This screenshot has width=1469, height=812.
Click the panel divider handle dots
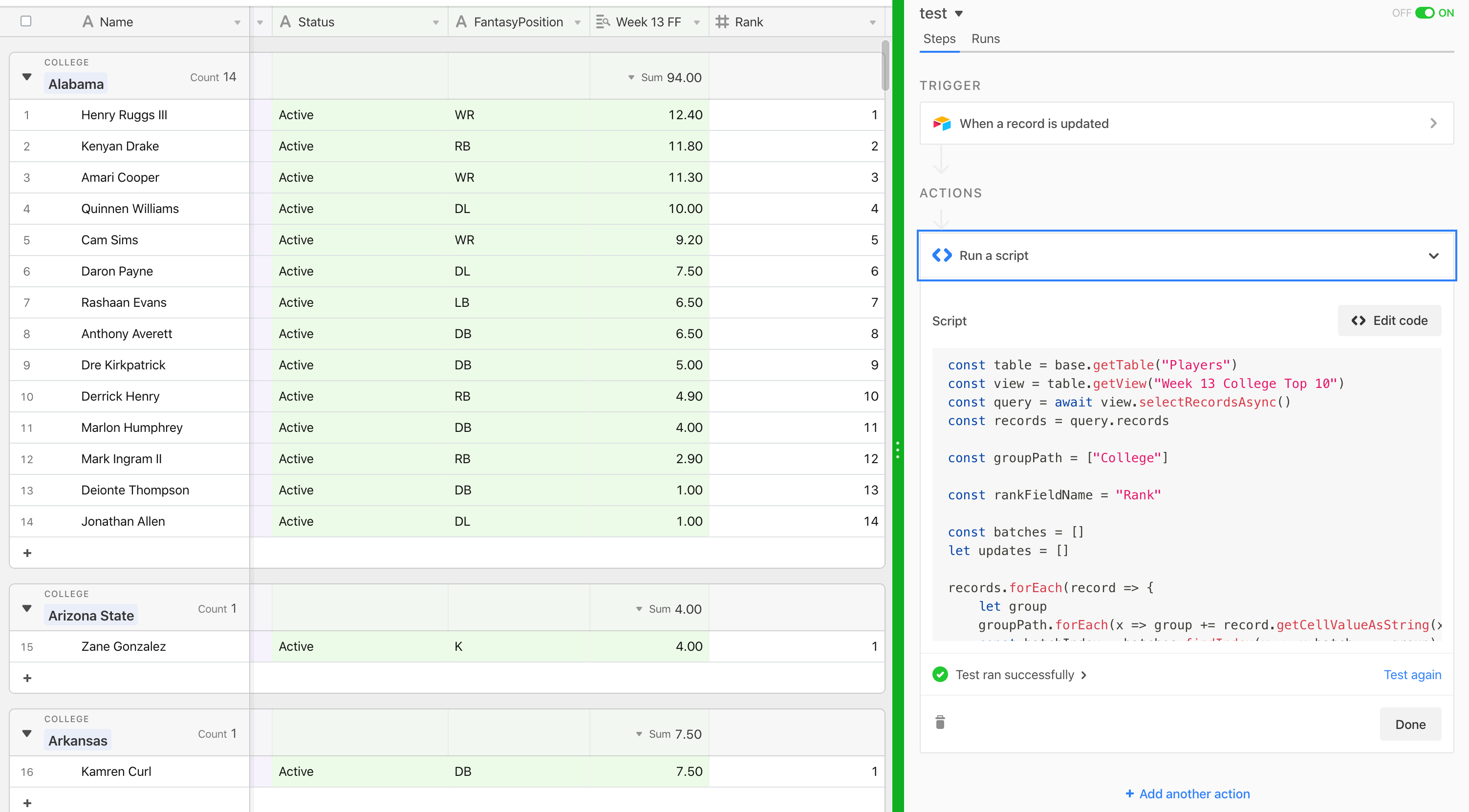pyautogui.click(x=898, y=450)
